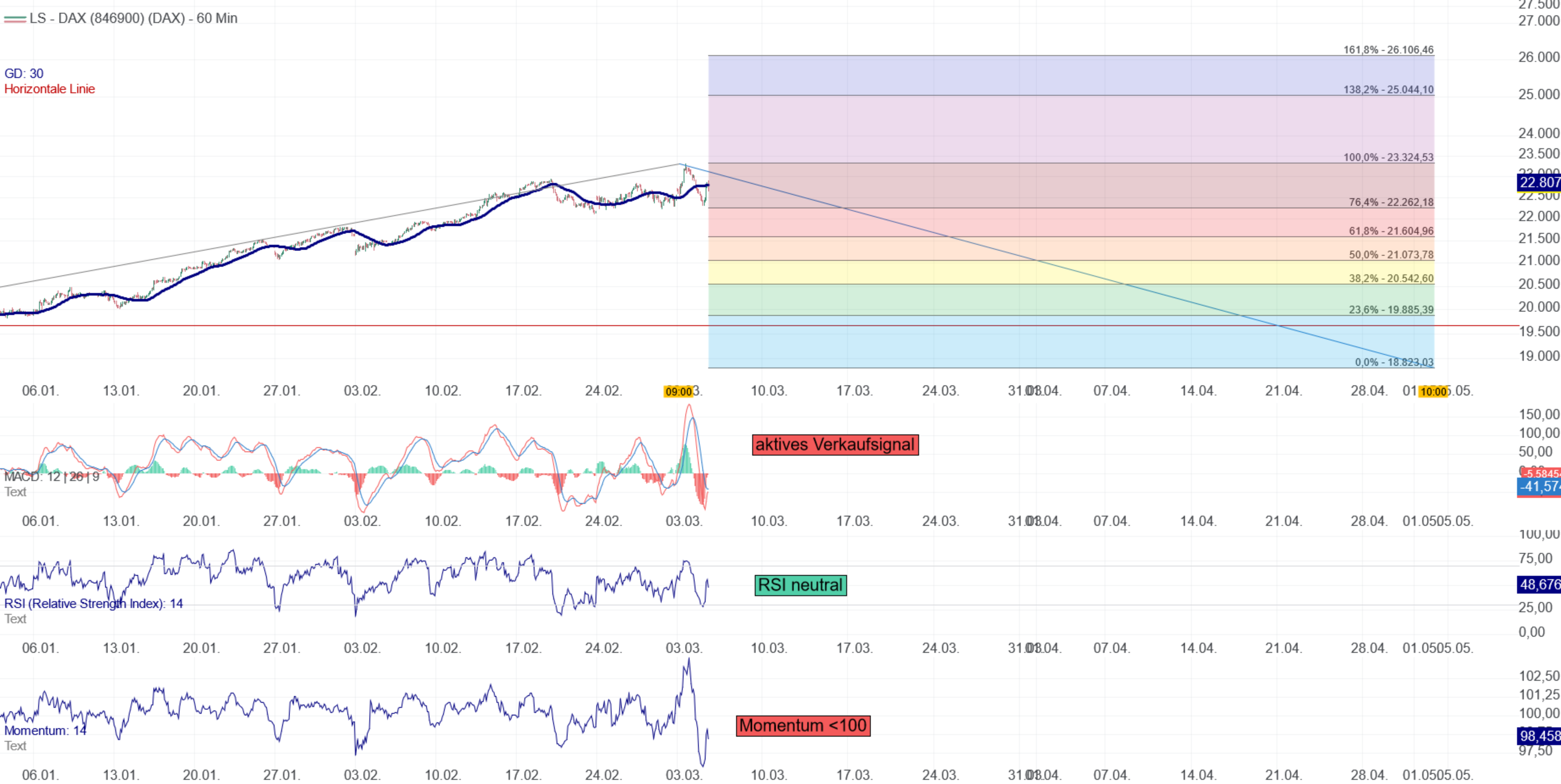This screenshot has width=1561, height=784.
Task: Click the Text label under MACD
Action: (15, 492)
